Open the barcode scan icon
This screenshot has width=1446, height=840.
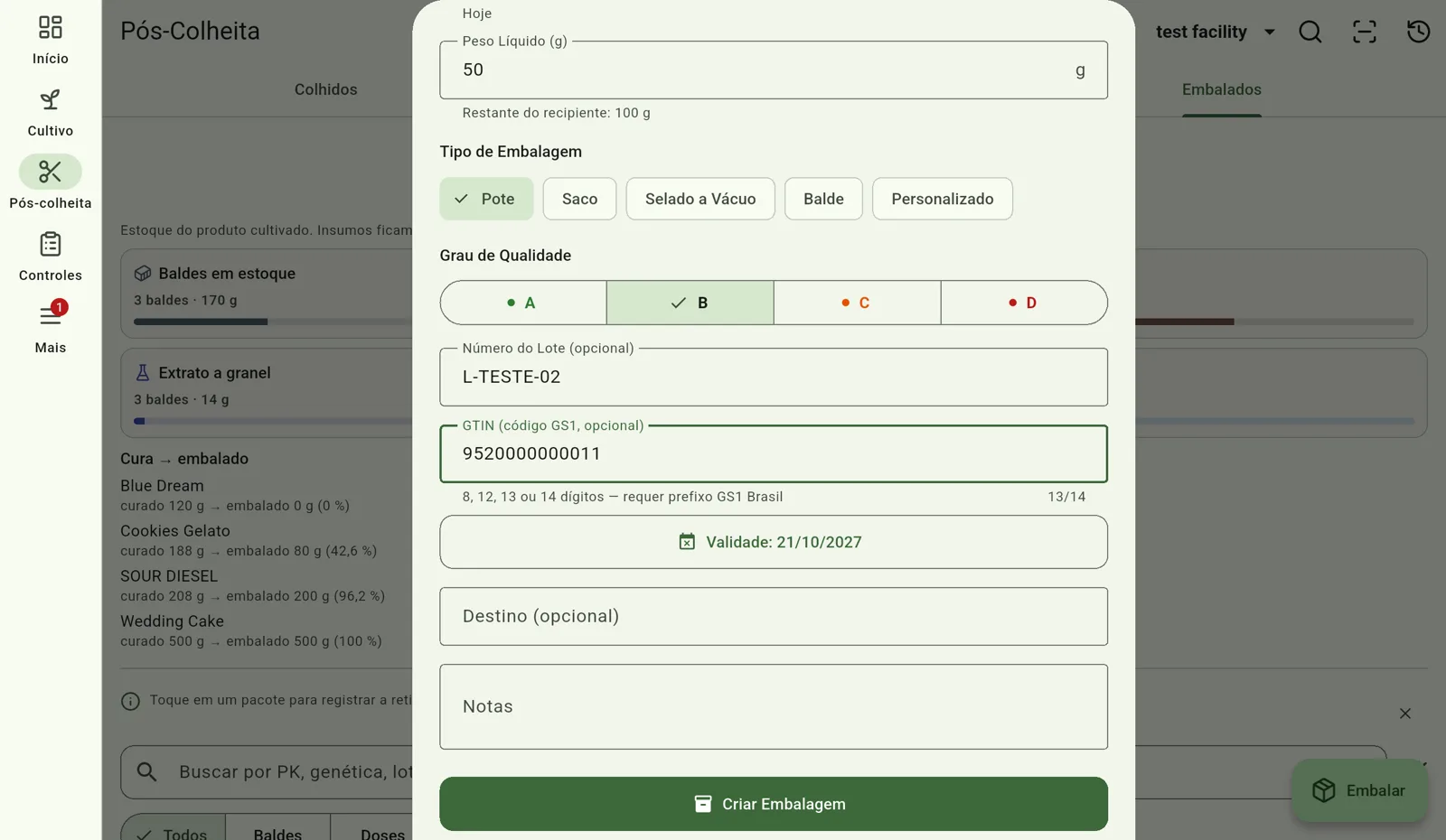(x=1365, y=32)
